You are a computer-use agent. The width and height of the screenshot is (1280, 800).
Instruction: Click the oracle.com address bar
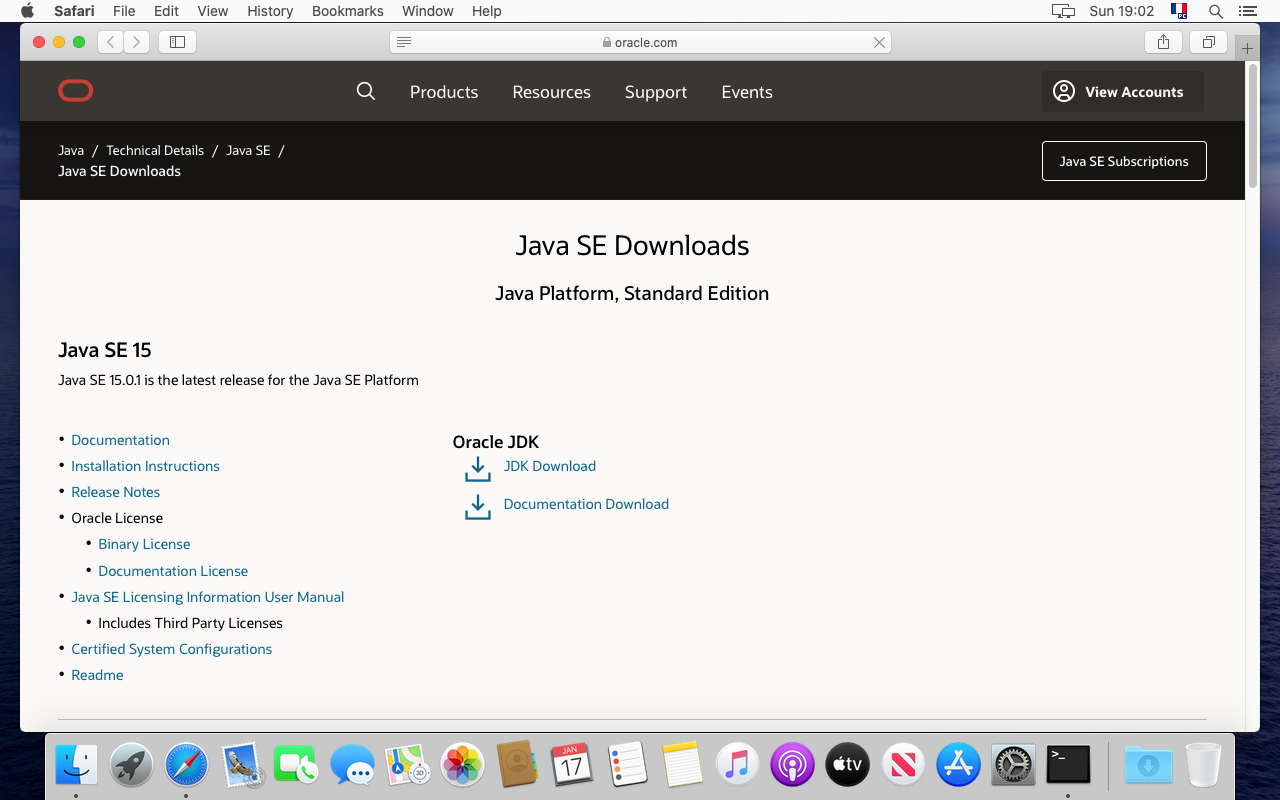tap(640, 42)
